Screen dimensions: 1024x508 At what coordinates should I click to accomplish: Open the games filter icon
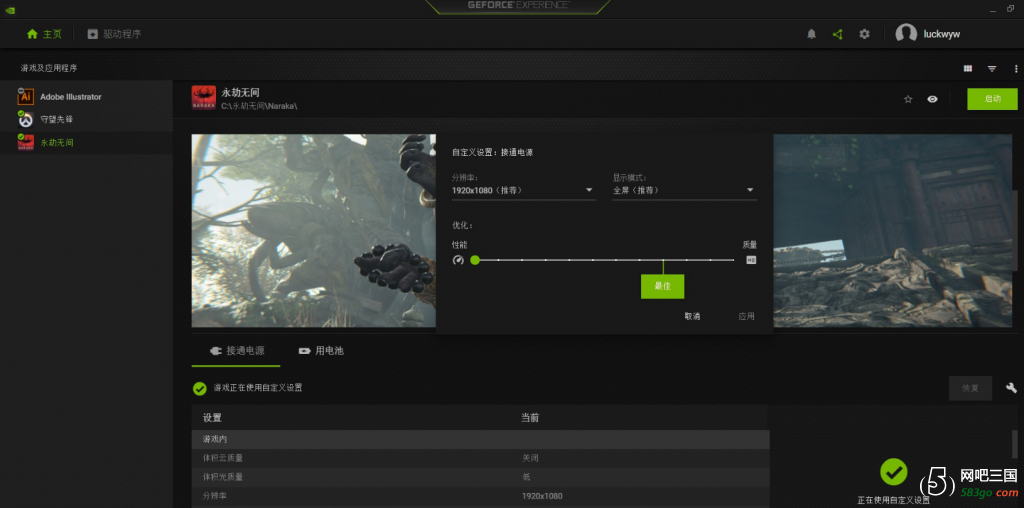pyautogui.click(x=992, y=69)
